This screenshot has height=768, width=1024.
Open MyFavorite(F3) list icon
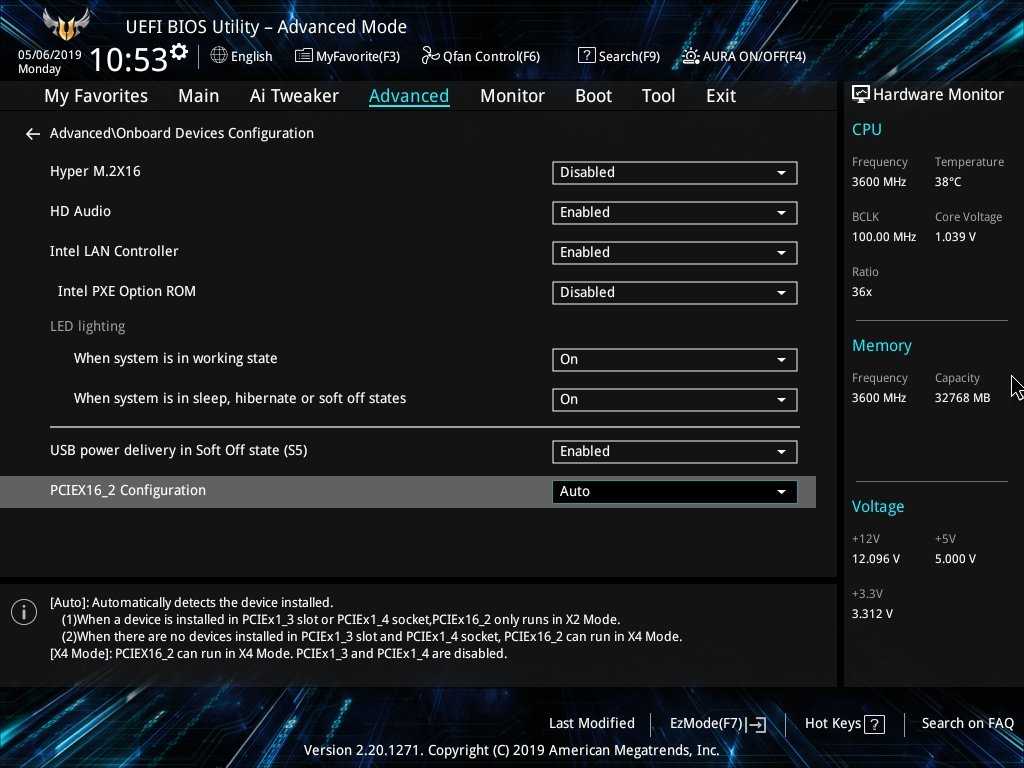pyautogui.click(x=304, y=56)
